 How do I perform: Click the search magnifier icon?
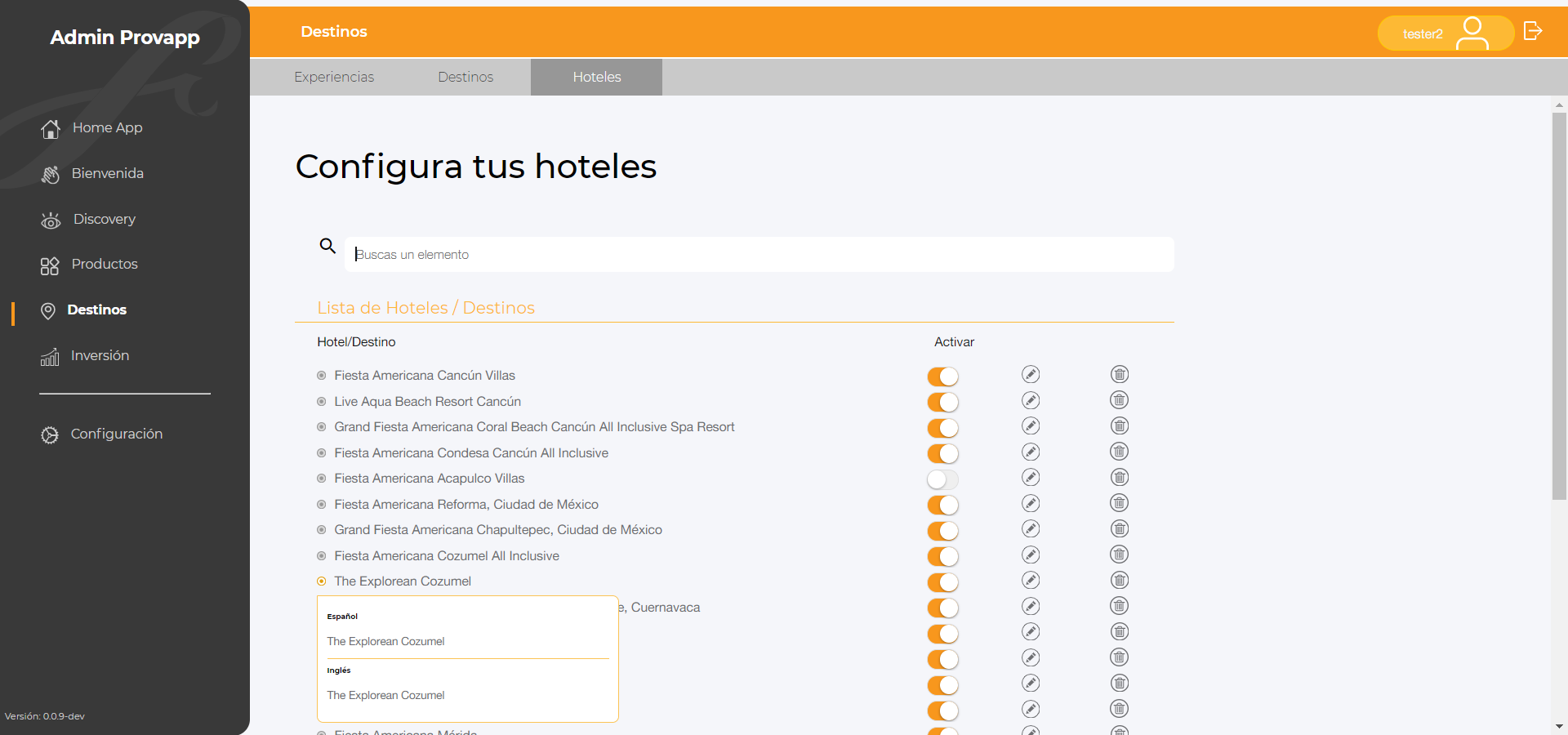(x=327, y=246)
